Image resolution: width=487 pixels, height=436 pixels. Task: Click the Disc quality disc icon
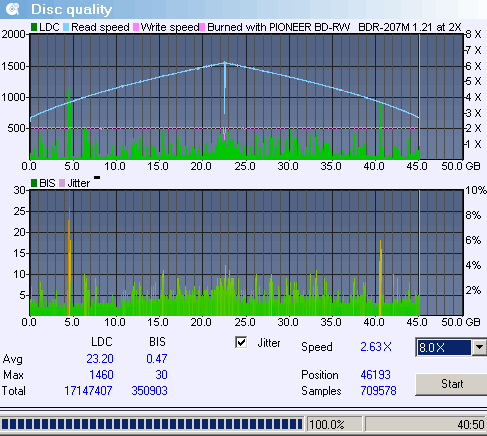click(13, 9)
